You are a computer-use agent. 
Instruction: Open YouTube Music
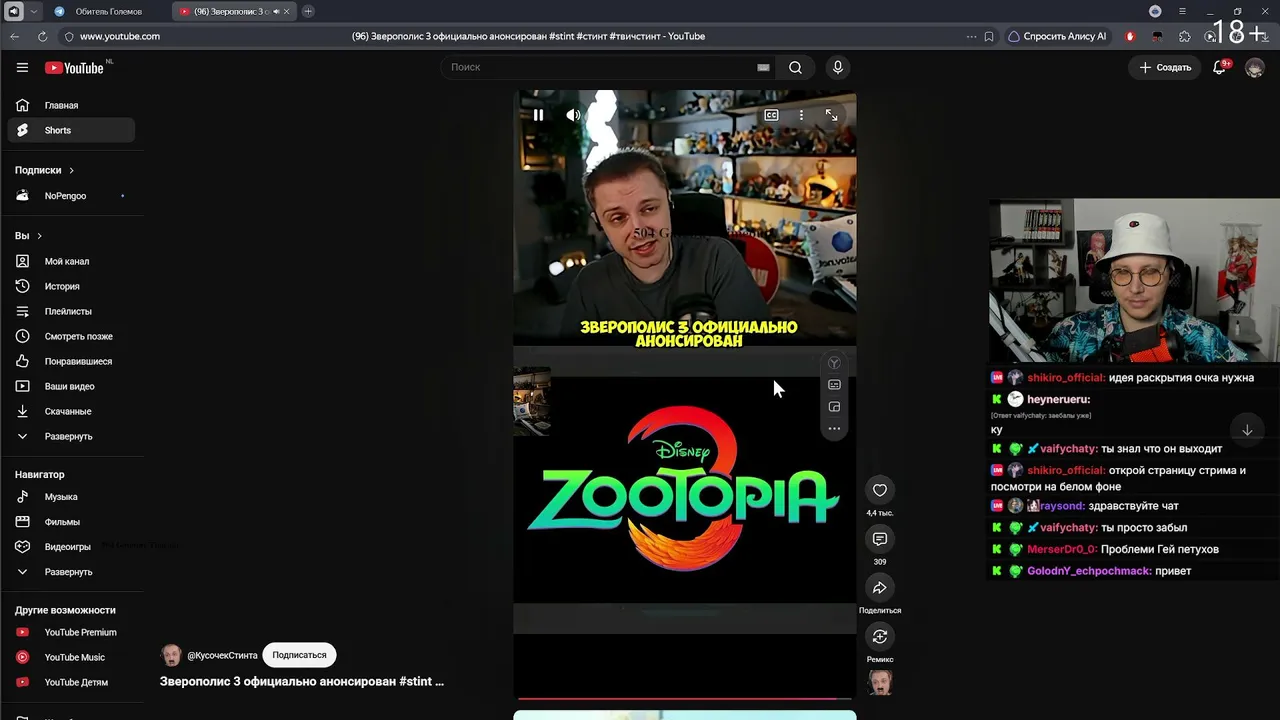coord(70,657)
